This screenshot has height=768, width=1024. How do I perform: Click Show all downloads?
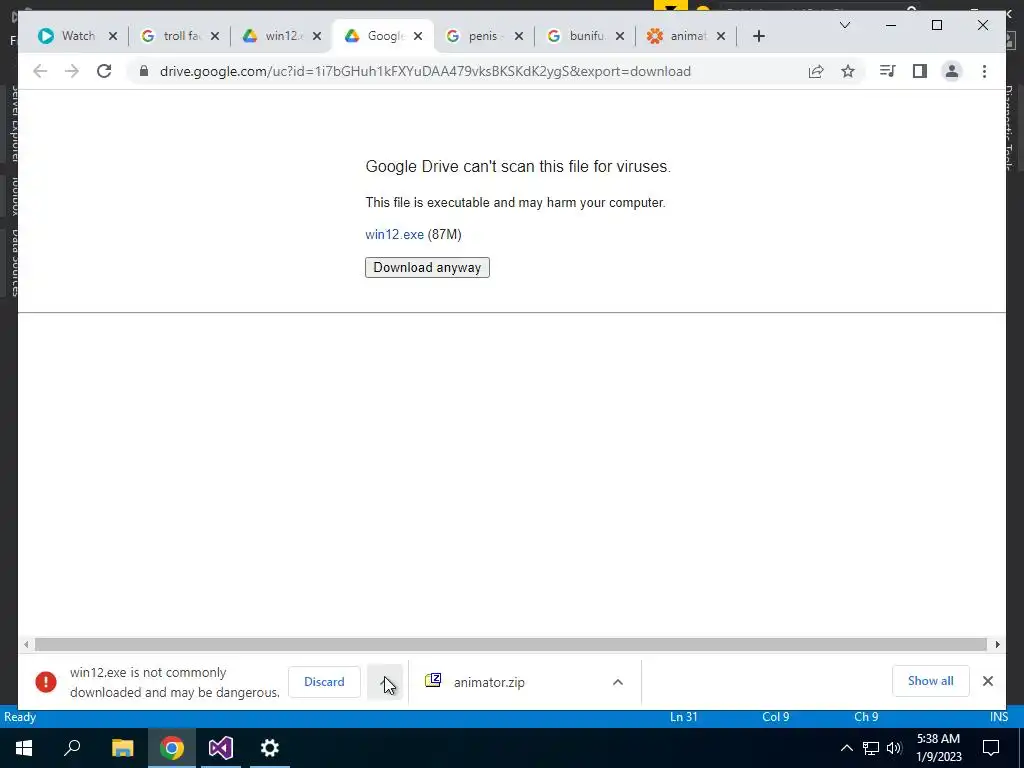point(931,681)
